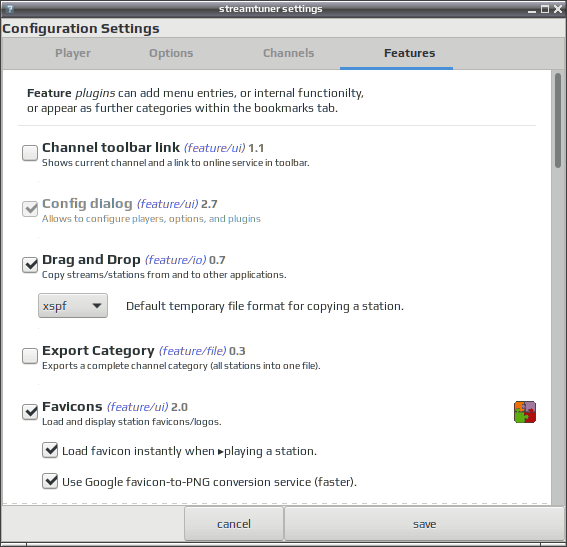
Task: Click 'Default temporary file format' description
Action: point(265,306)
